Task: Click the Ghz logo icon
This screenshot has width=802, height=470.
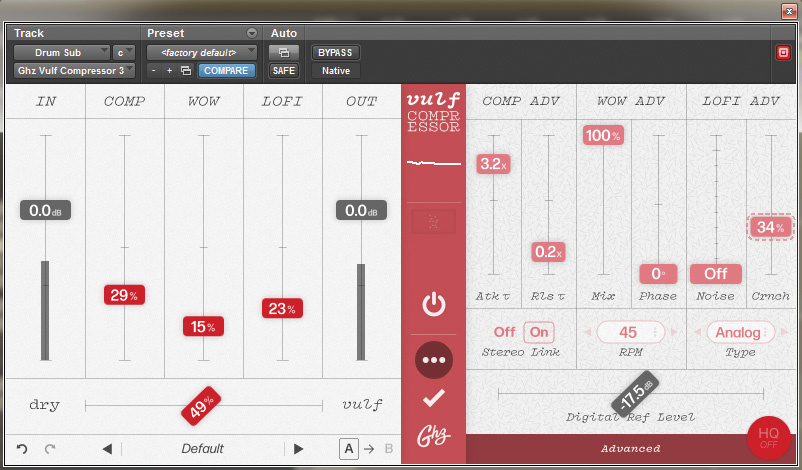Action: 434,436
